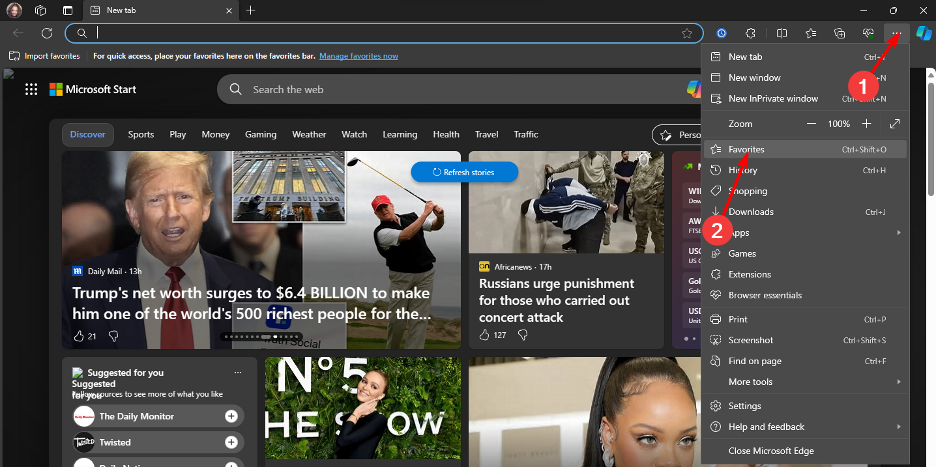The image size is (936, 467).
Task: Switch to the Discover tab
Action: [88, 135]
